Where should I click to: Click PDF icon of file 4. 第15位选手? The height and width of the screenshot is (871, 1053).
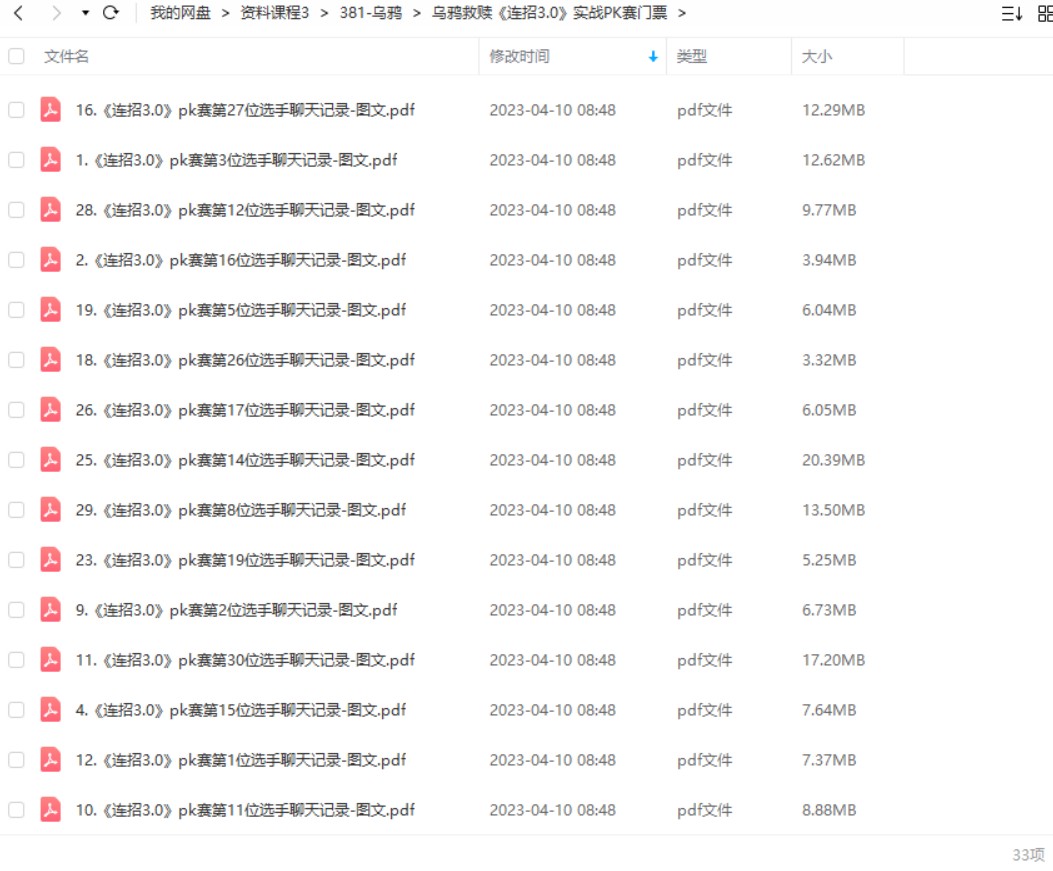pos(50,710)
